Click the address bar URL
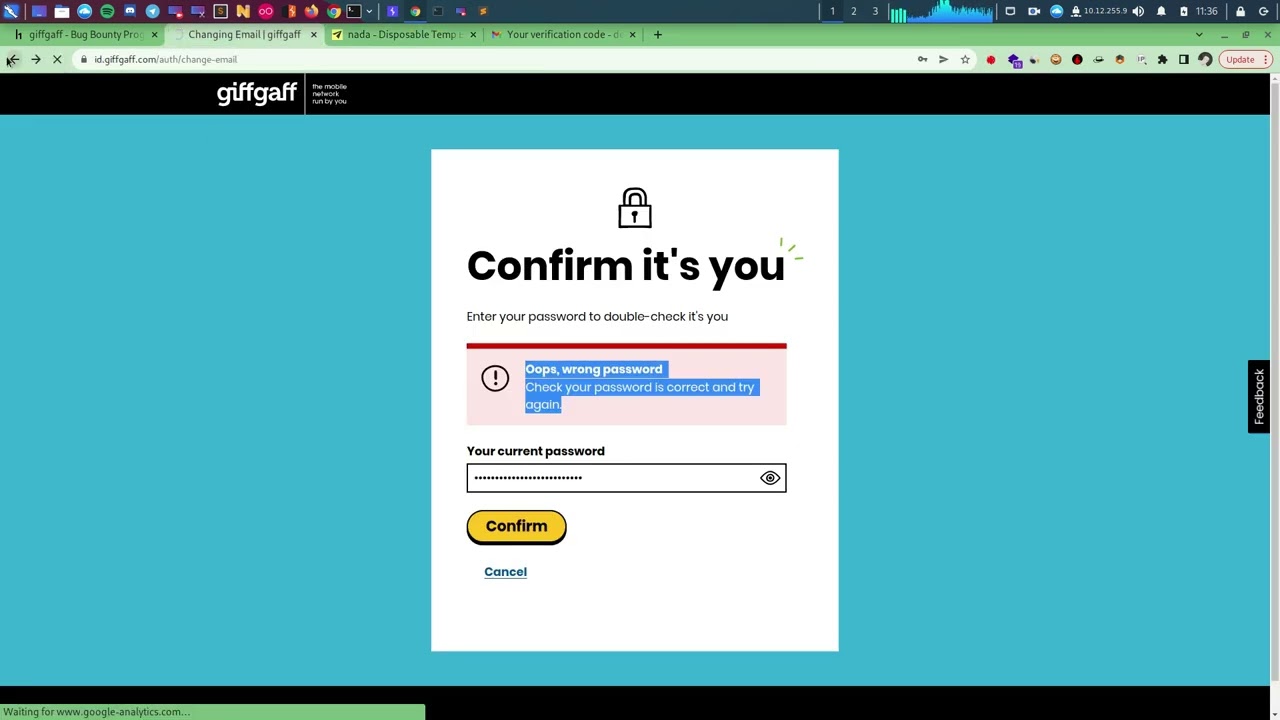This screenshot has width=1280, height=720. 165,59
